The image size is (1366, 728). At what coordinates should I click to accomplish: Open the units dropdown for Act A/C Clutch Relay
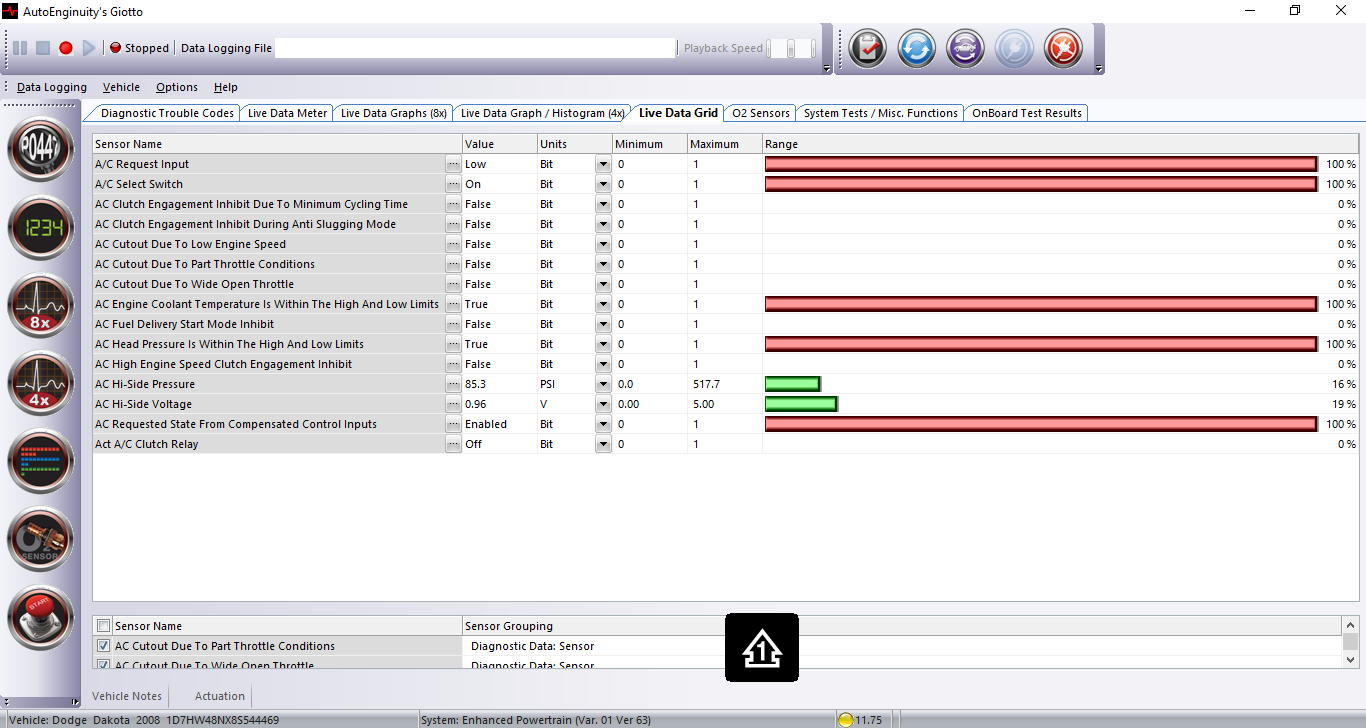tap(602, 444)
